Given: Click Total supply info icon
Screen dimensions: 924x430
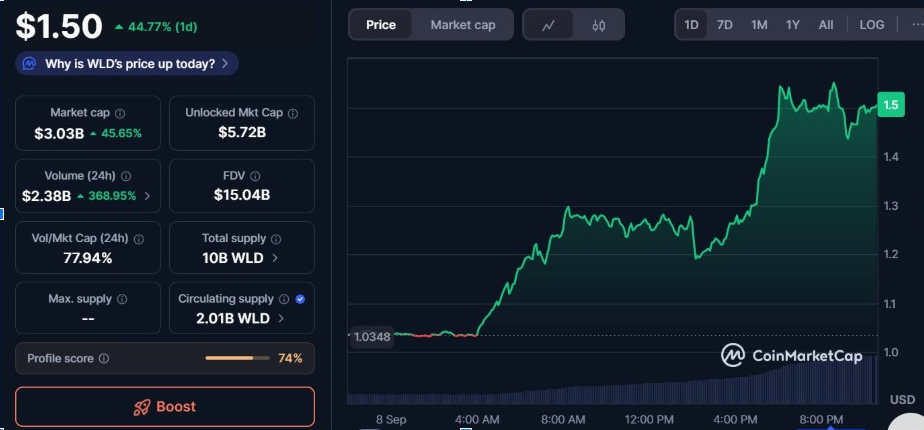Looking at the screenshot, I should coord(276,239).
